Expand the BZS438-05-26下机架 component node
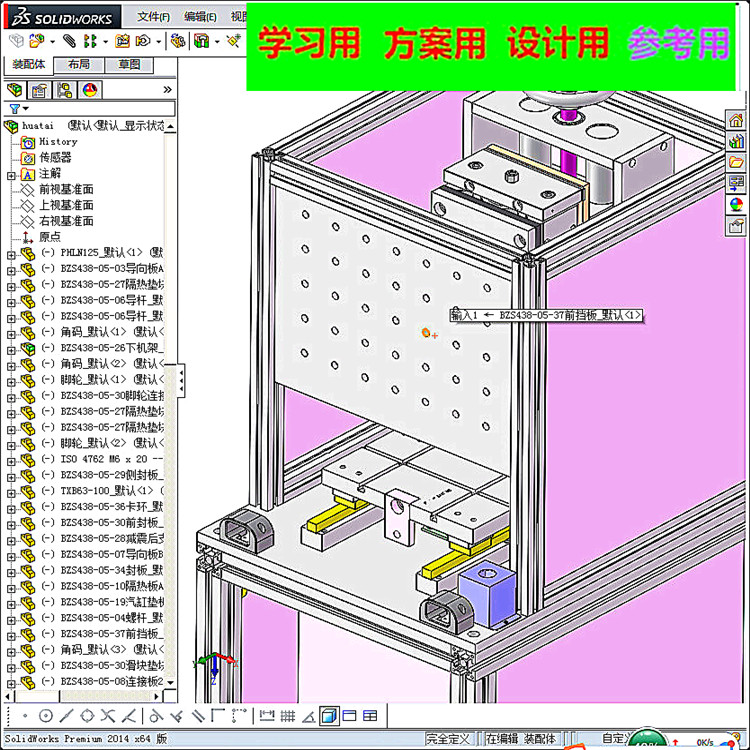The image size is (750, 750). tap(11, 351)
